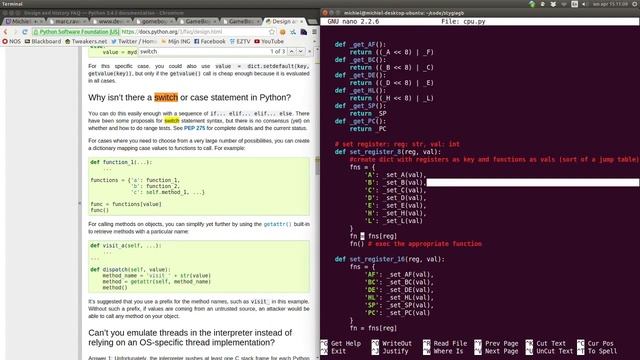Image resolution: width=640 pixels, height=360 pixels.
Task: Go to next find result arrow
Action: pos(300,51)
